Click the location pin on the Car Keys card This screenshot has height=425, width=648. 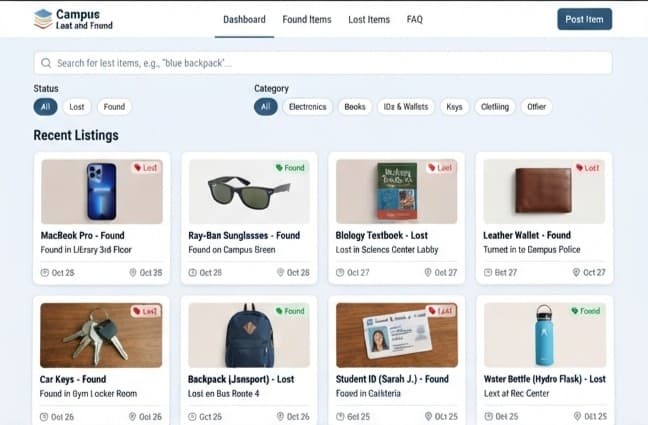[132, 417]
